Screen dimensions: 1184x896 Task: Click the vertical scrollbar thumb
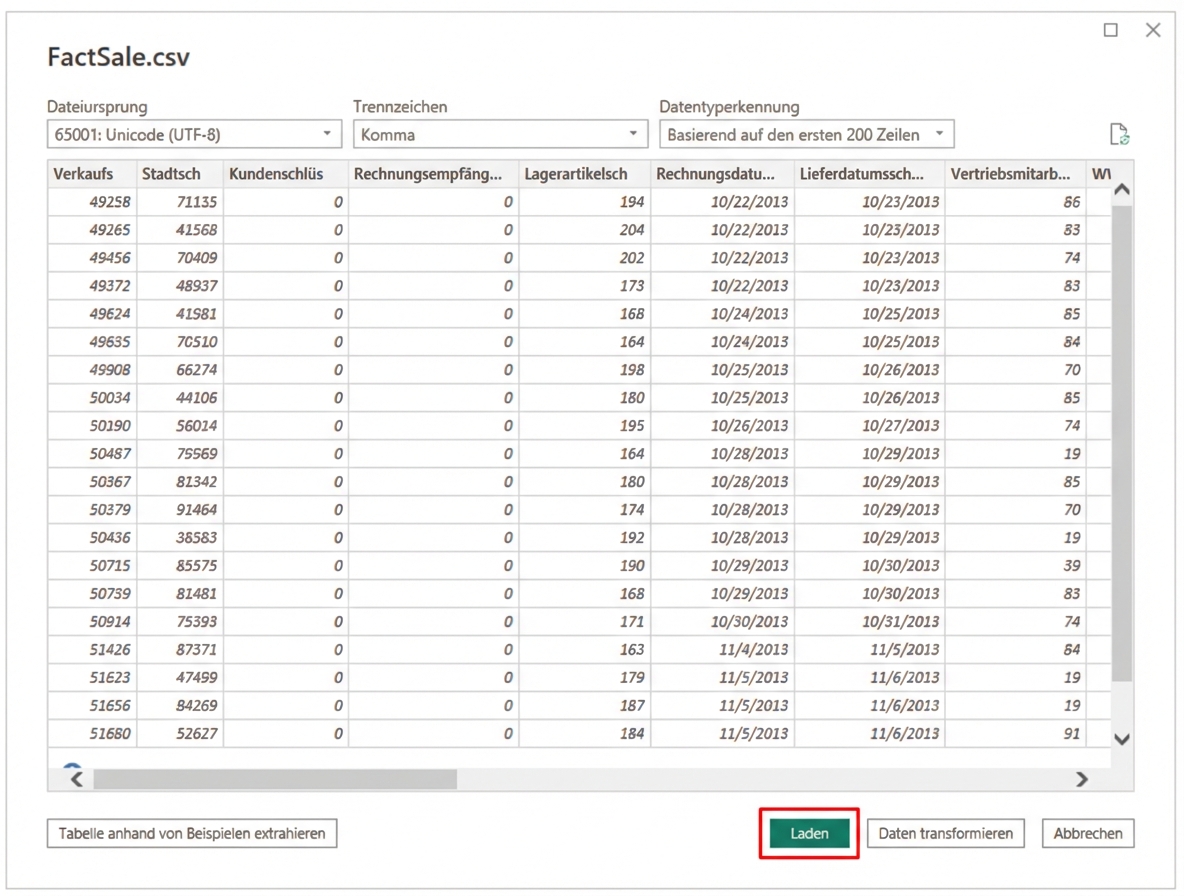(x=1121, y=440)
